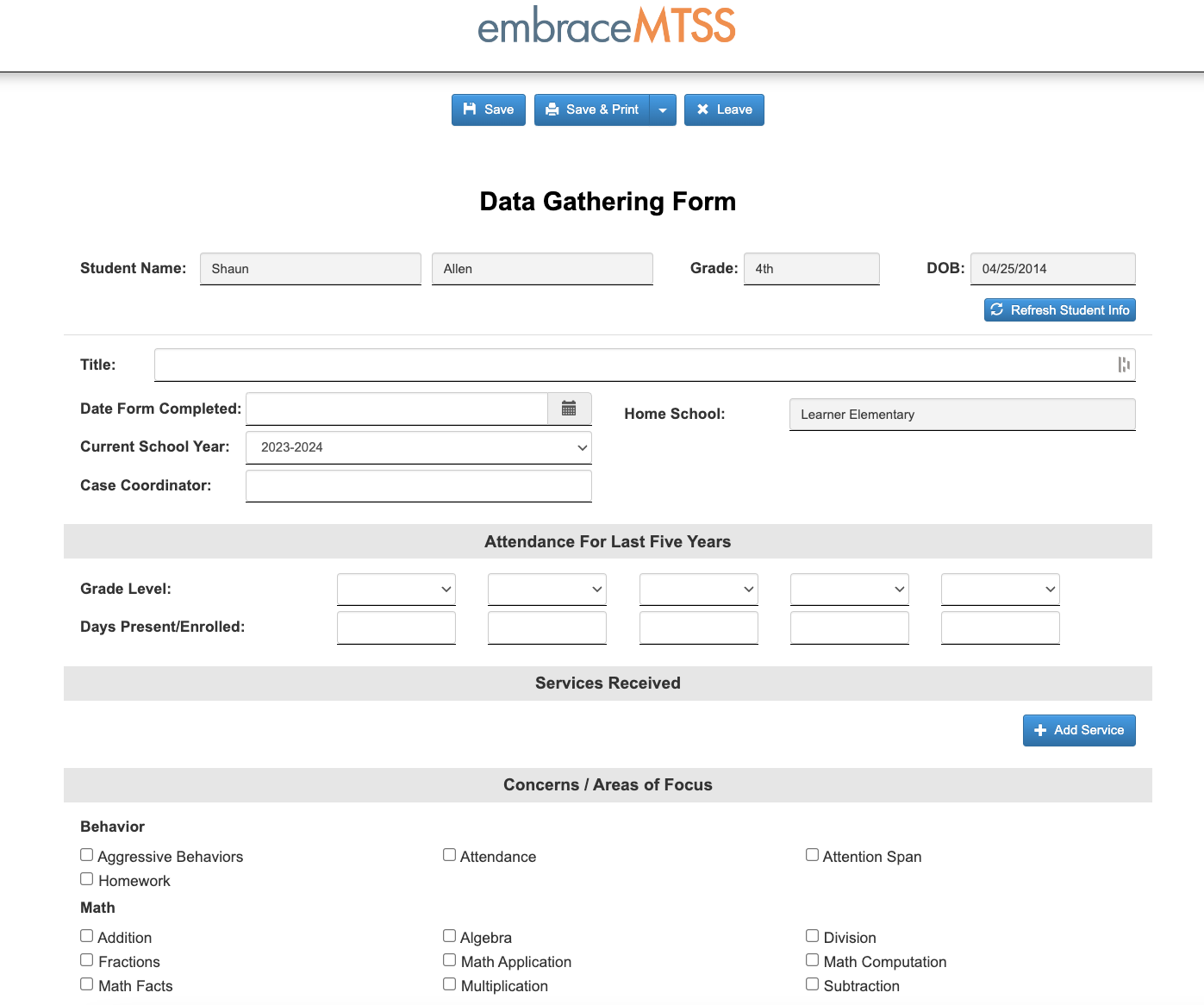
Task: Open the first Grade Level dropdown
Action: pos(396,589)
